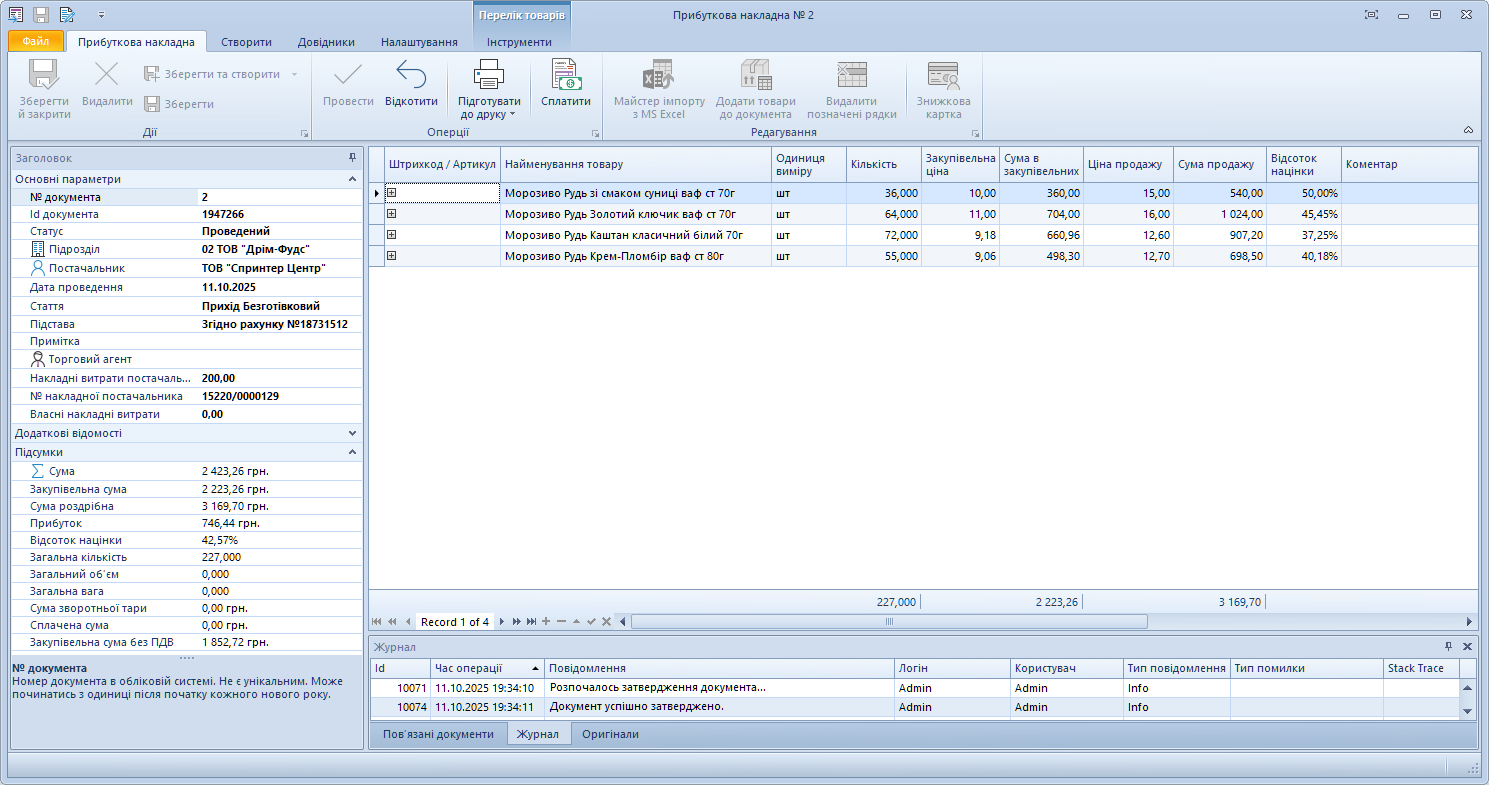Screen dimensions: 1489x785
Task: Switch to Пов'язані документи tab
Action: tap(438, 734)
